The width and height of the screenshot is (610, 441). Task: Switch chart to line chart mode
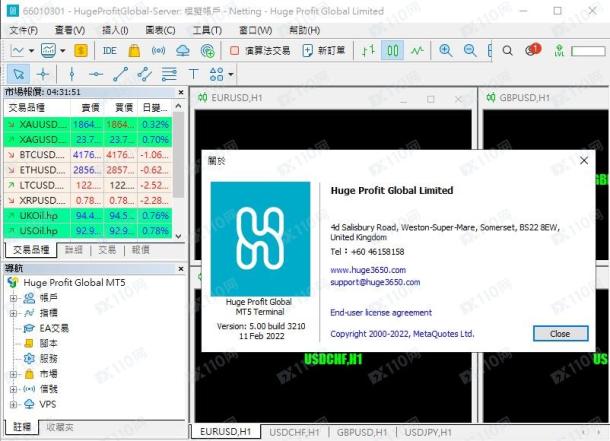click(417, 51)
